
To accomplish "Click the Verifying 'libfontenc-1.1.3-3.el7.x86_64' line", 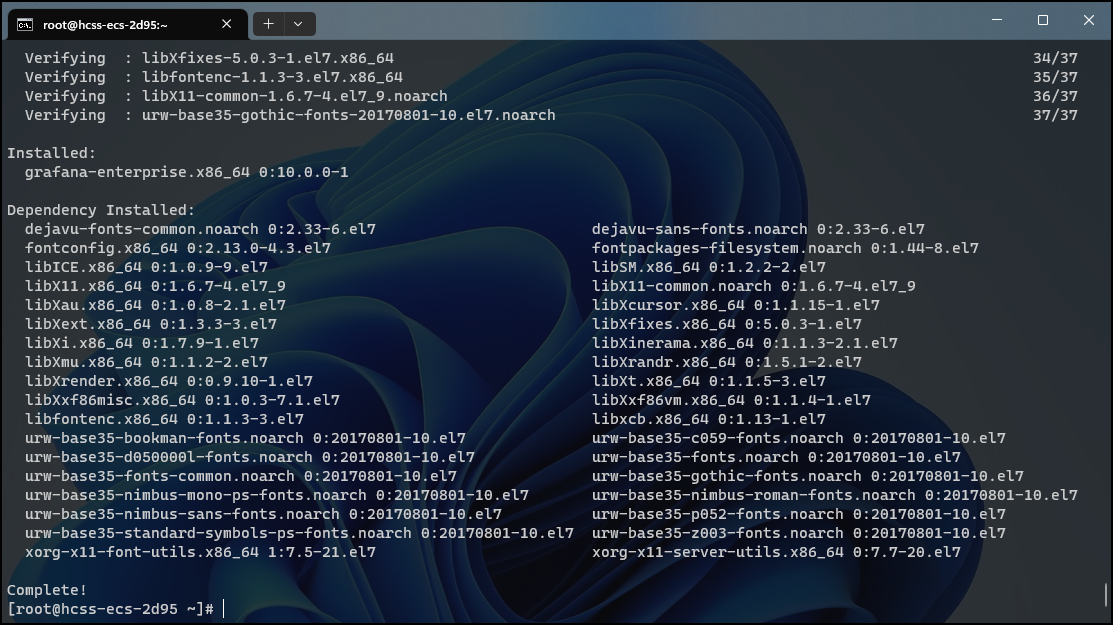I will point(214,77).
